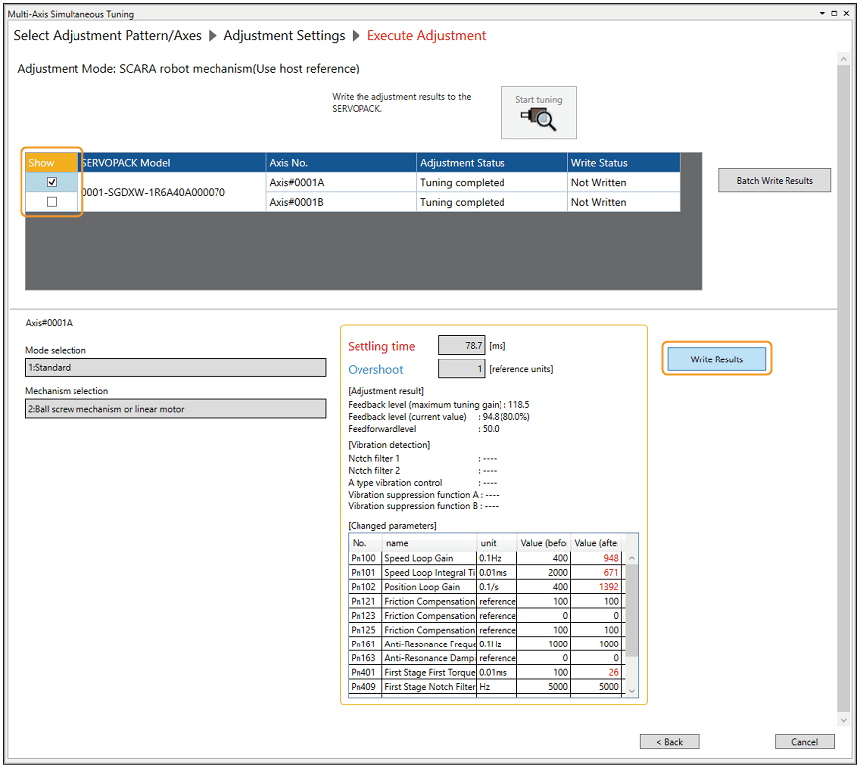860x766 pixels.
Task: Cancel the adjustment with Cancel button
Action: click(804, 742)
